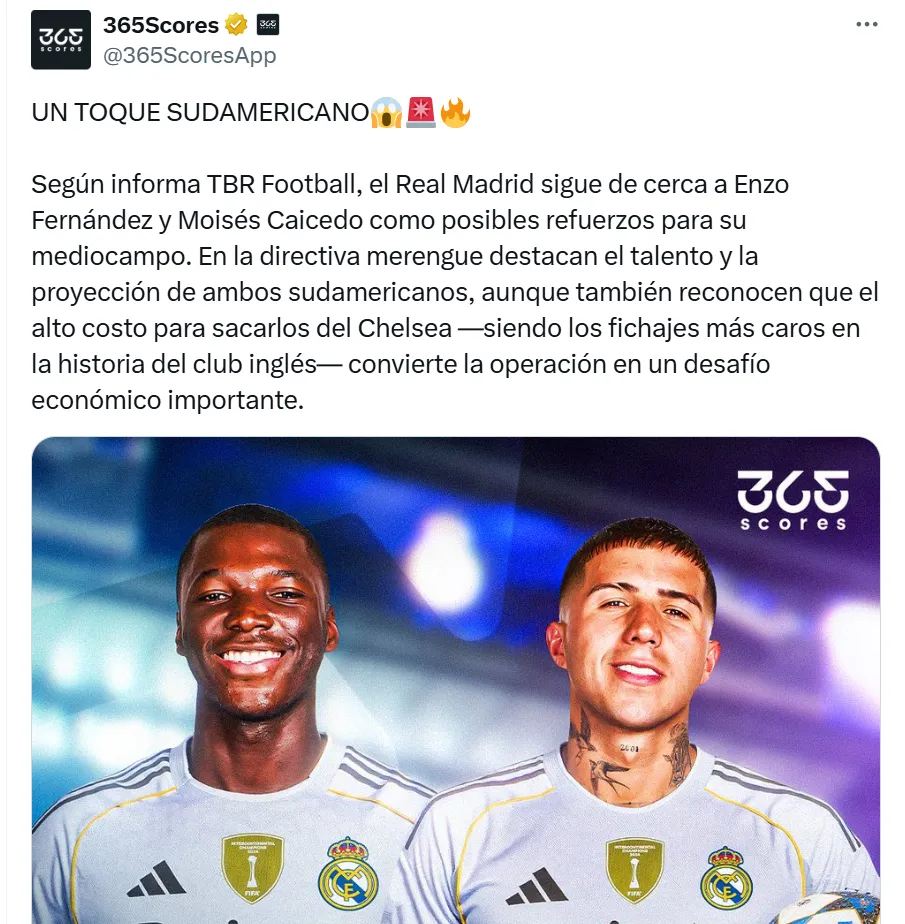This screenshot has height=924, width=905.
Task: Click the gold FIFA badge on untattooed player's jersey
Action: [253, 865]
